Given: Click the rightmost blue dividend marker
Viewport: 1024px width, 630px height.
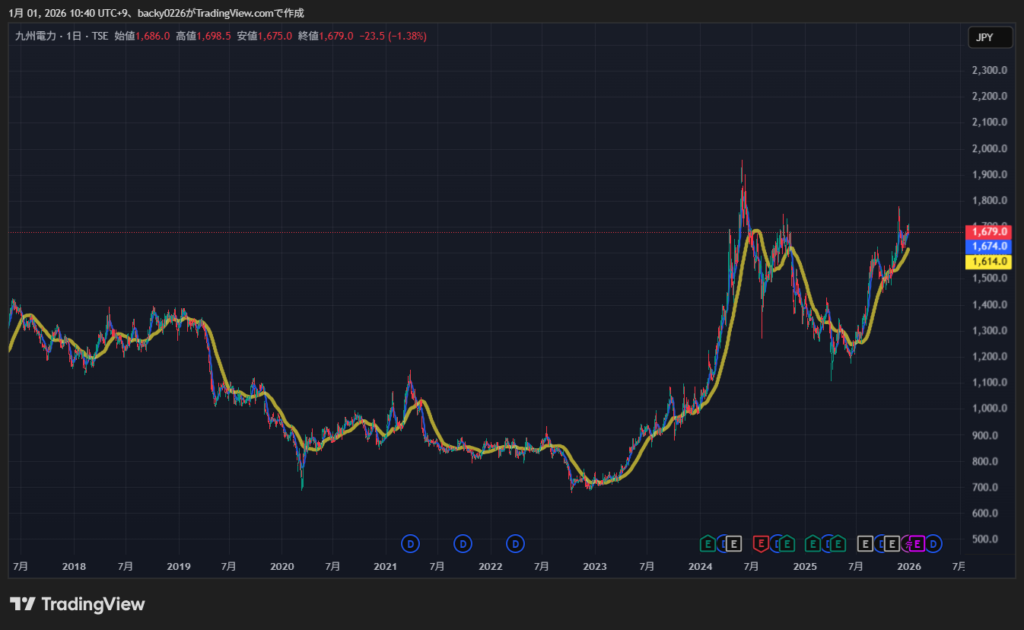Looking at the screenshot, I should [x=932, y=544].
